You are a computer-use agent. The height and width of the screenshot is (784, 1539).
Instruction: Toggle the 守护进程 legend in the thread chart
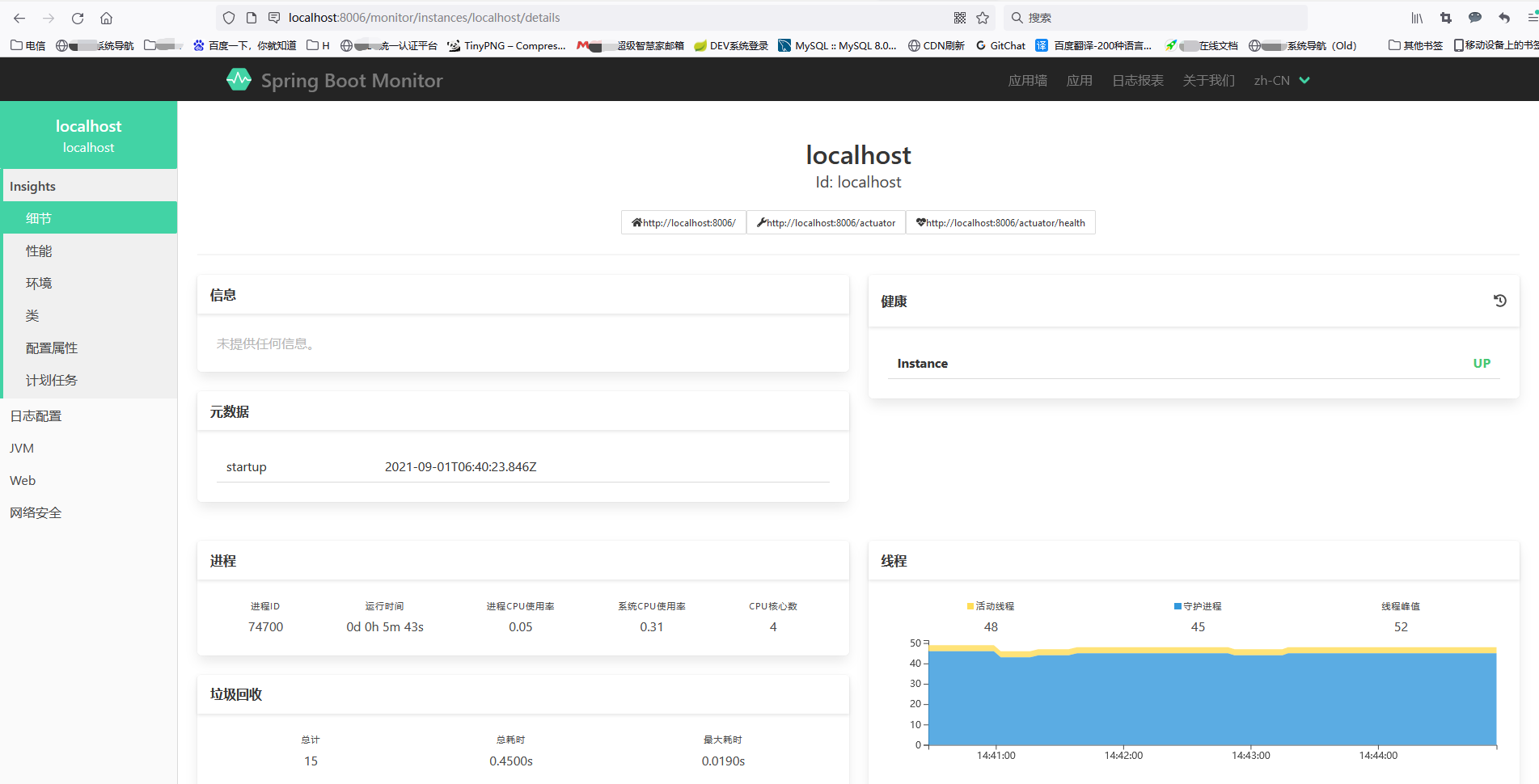pos(1198,605)
